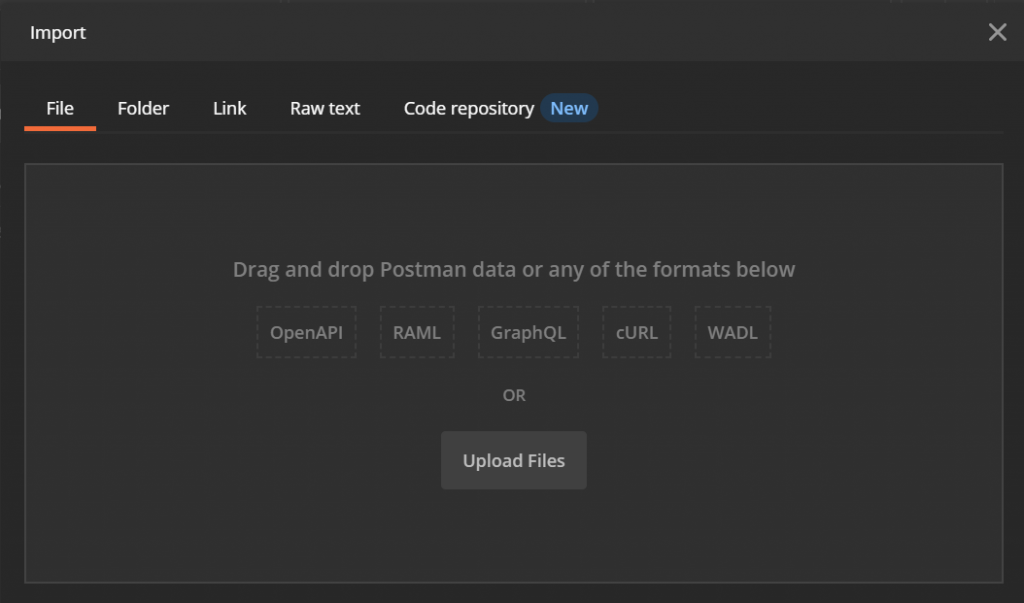
Task: Click empty tab strip right of New badge
Action: (x=800, y=108)
